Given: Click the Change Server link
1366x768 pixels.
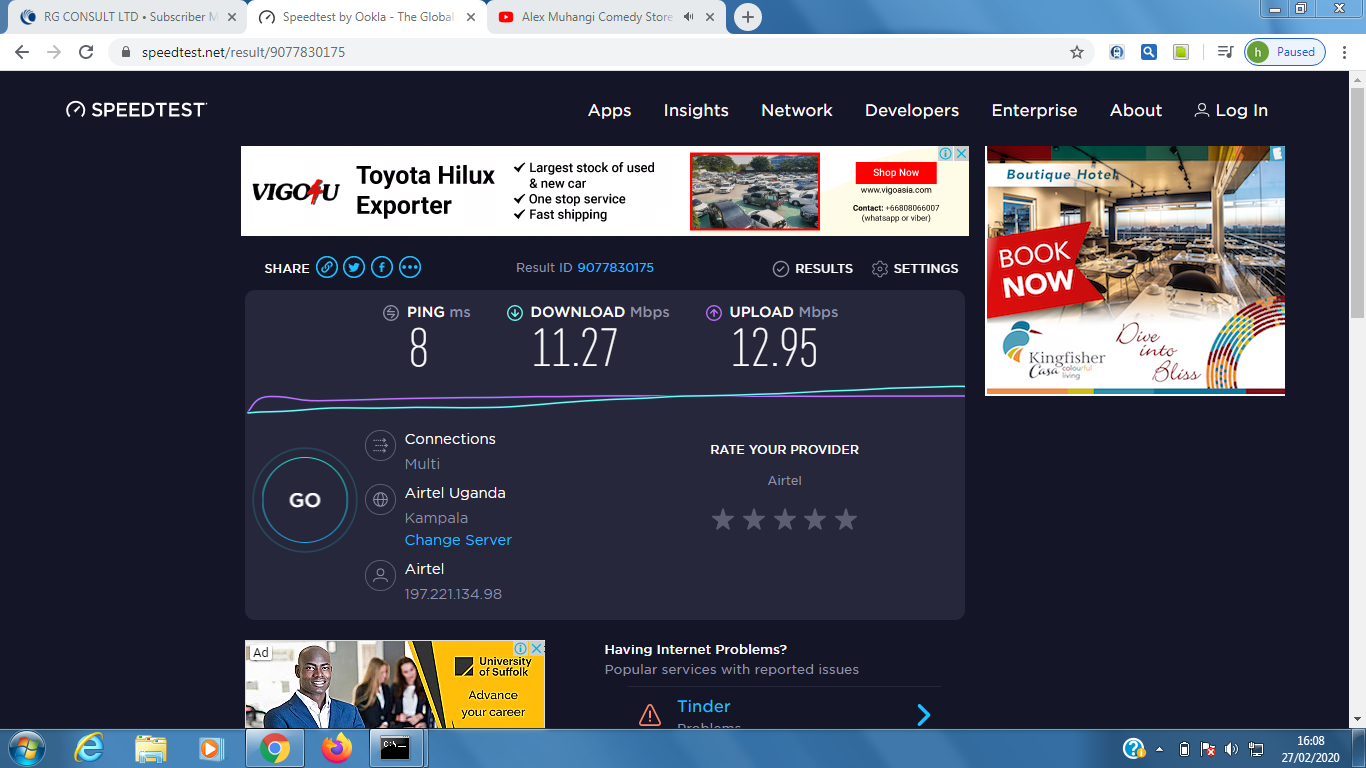Looking at the screenshot, I should pos(458,540).
